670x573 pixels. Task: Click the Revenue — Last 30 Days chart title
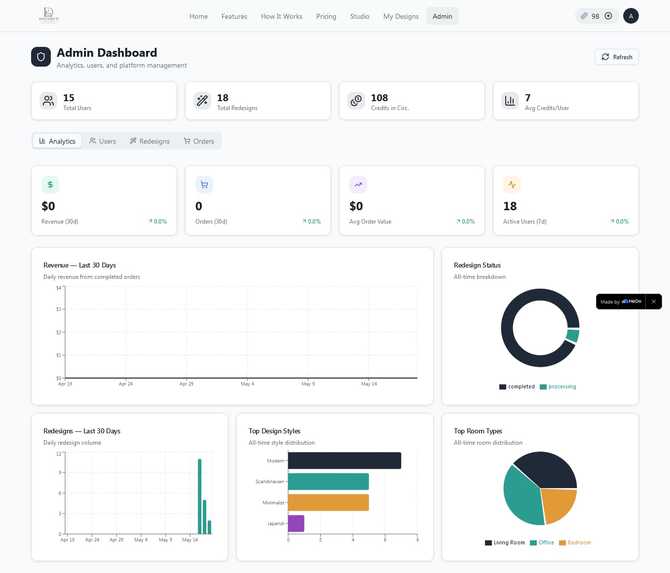(79, 265)
